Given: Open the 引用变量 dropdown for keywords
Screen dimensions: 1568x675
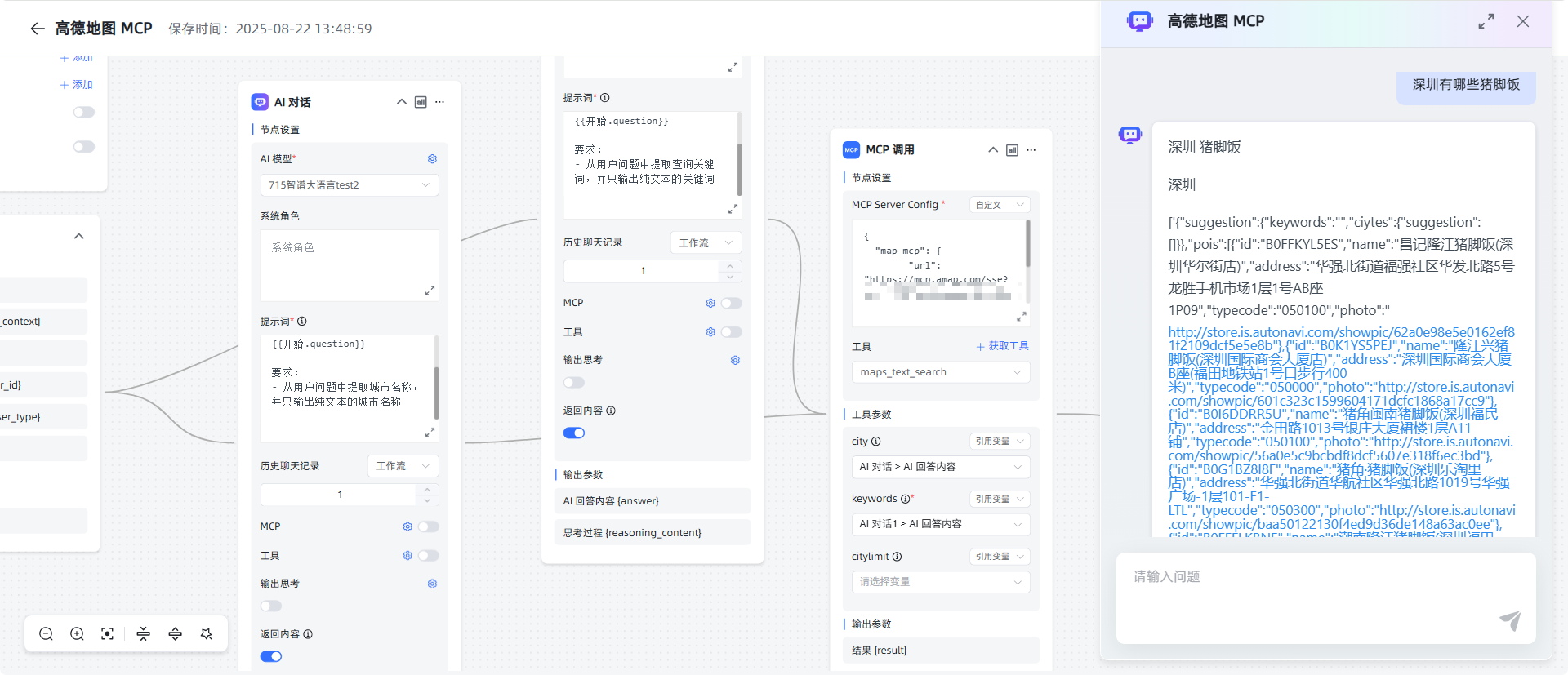Looking at the screenshot, I should pos(1000,499).
